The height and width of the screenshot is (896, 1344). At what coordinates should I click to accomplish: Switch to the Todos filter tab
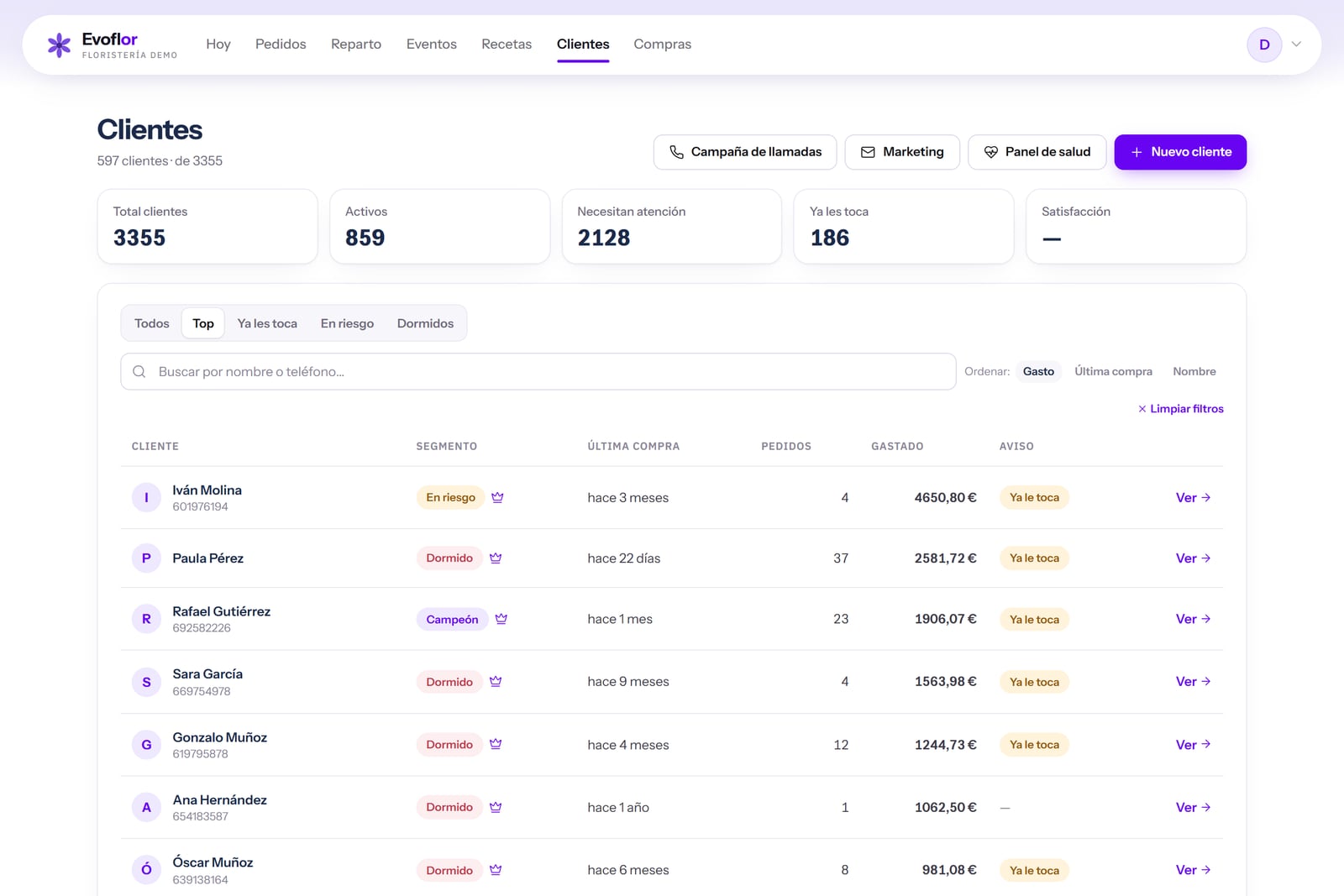152,323
